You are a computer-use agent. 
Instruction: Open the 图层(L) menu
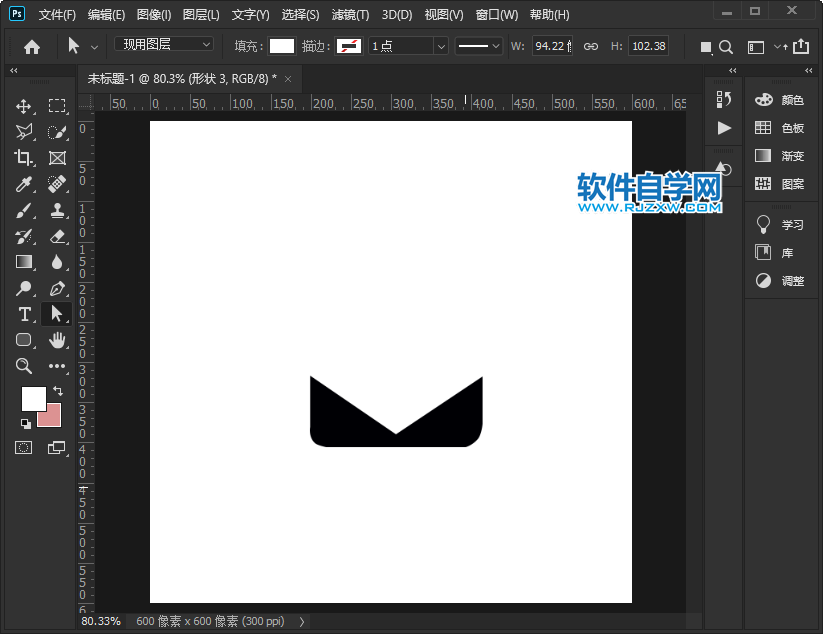(x=201, y=15)
